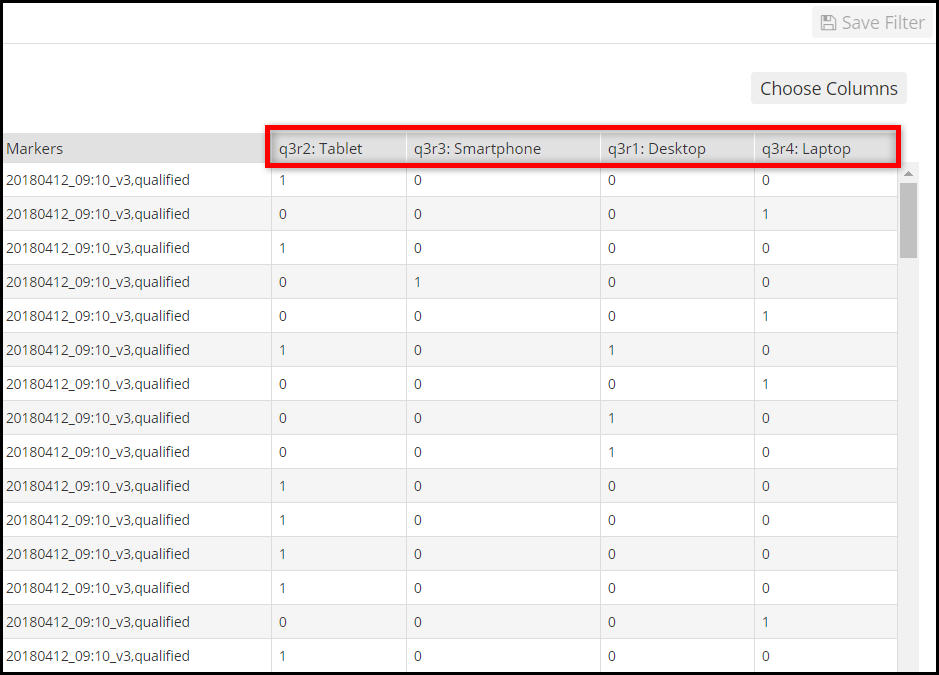
Task: Click the vertical scrollbar thumb
Action: 908,220
